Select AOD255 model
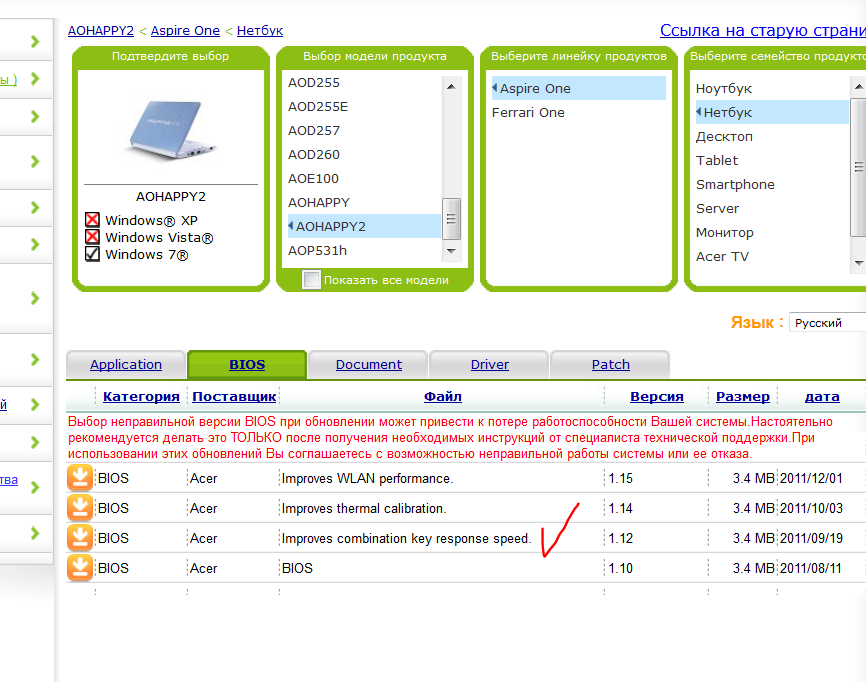This screenshot has width=866, height=682. point(364,83)
